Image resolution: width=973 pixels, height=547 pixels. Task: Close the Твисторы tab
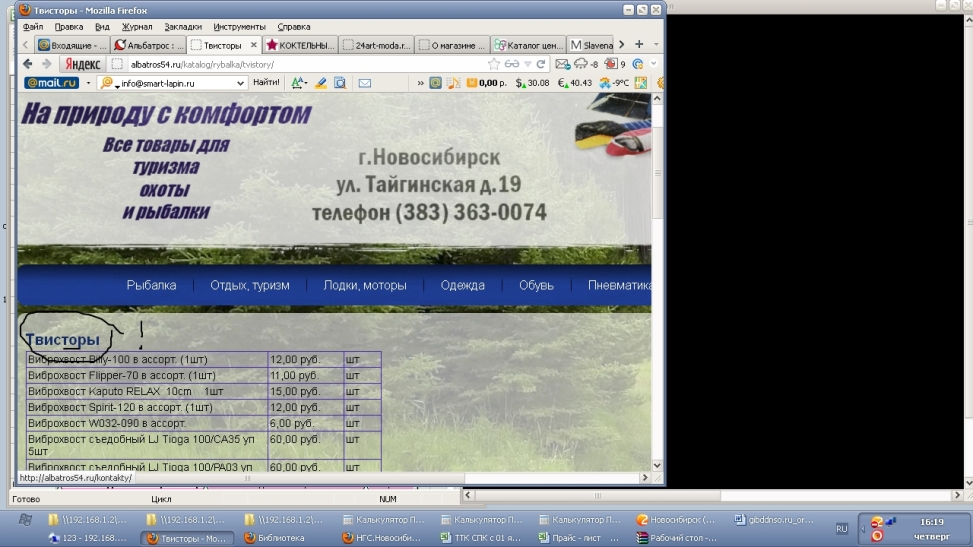point(254,45)
